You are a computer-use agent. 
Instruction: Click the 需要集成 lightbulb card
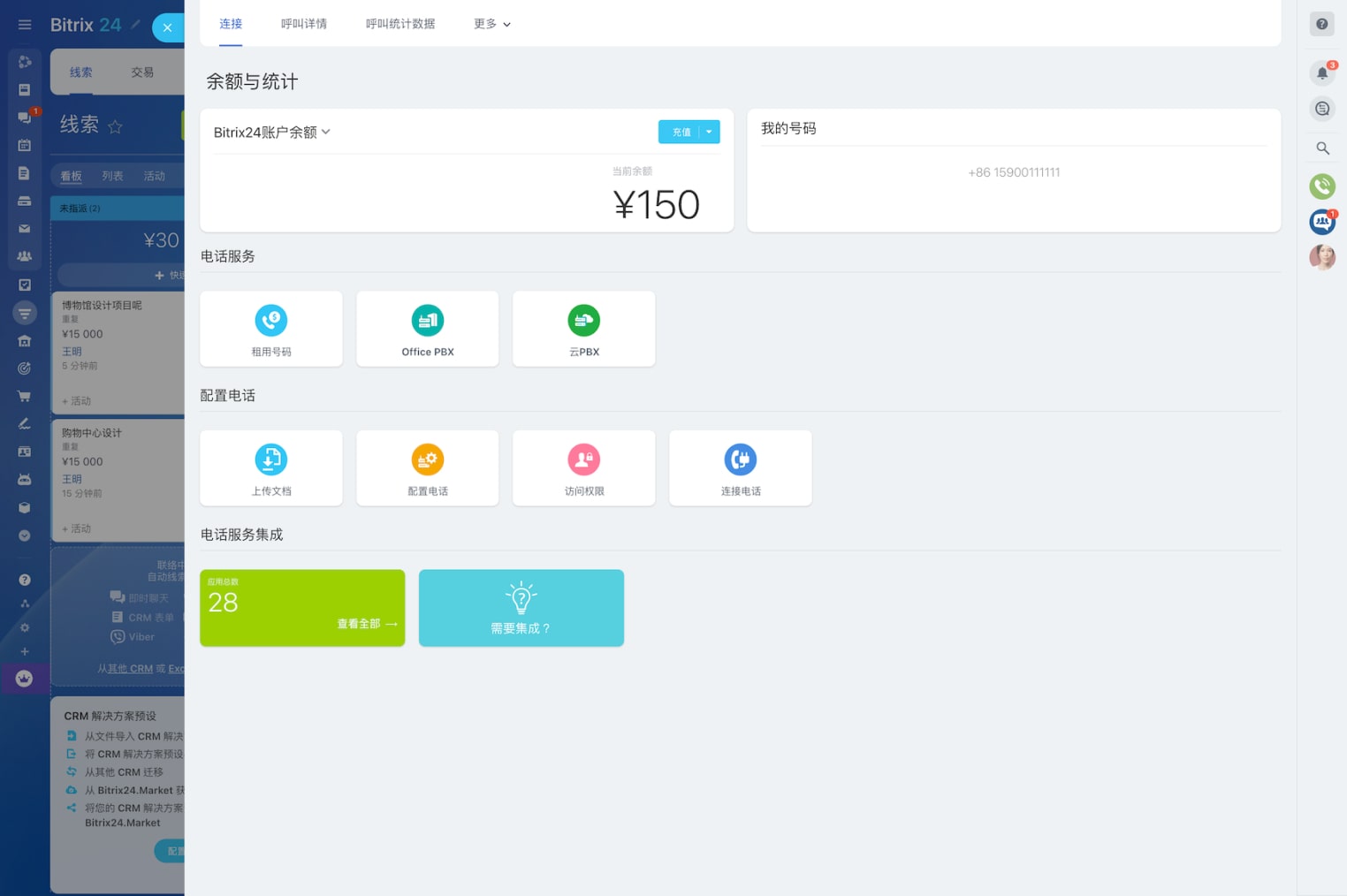coord(521,608)
